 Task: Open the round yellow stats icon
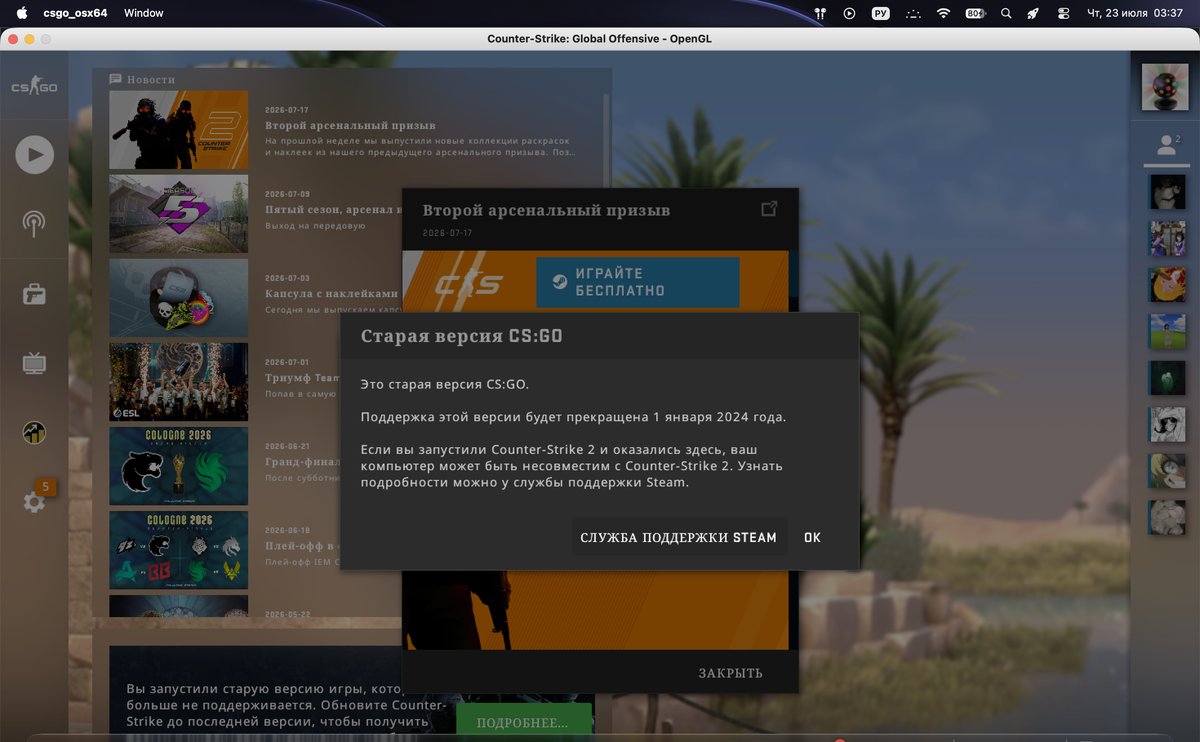(34, 432)
